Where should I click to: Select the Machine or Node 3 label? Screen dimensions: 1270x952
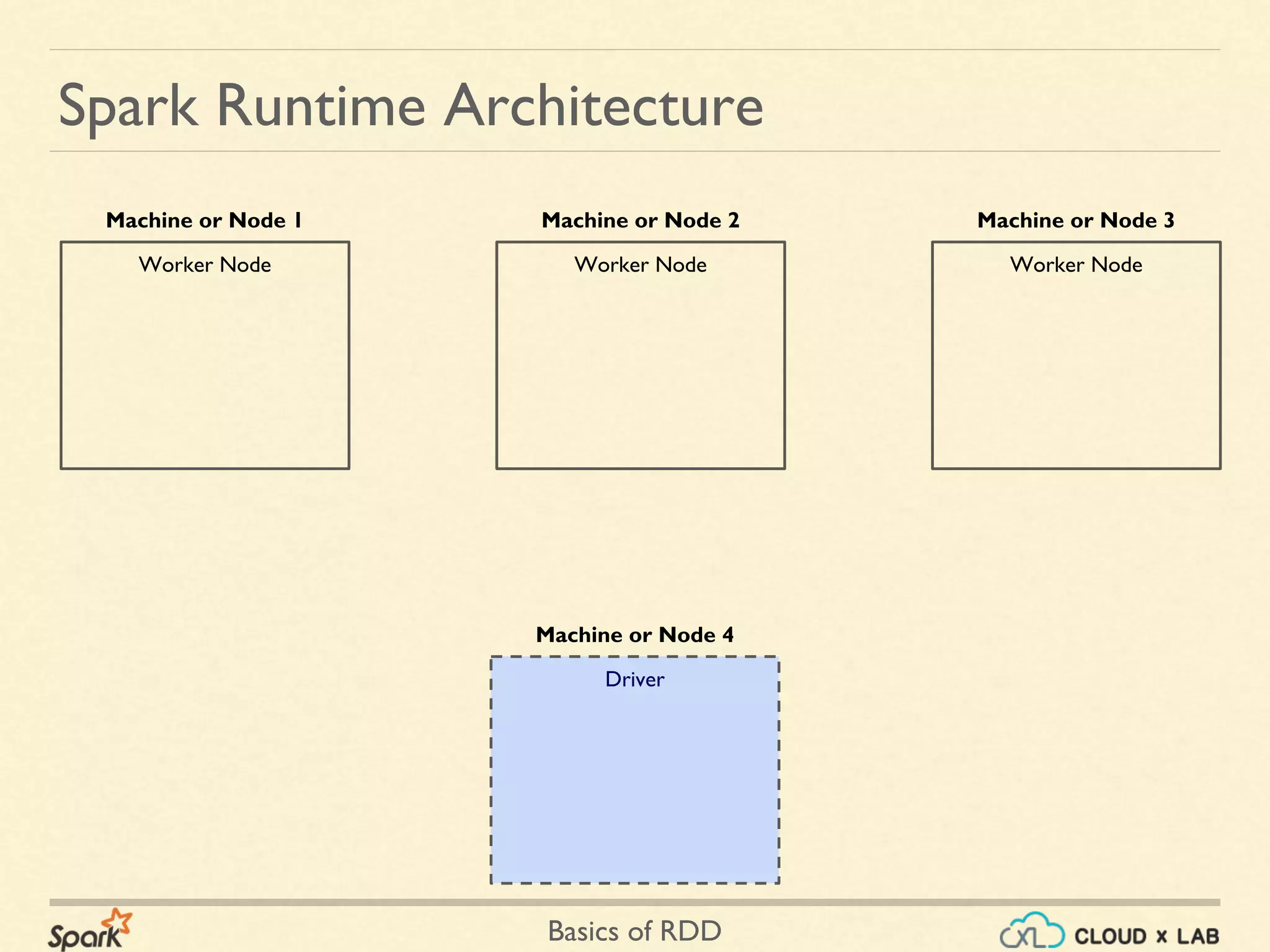tap(1076, 221)
